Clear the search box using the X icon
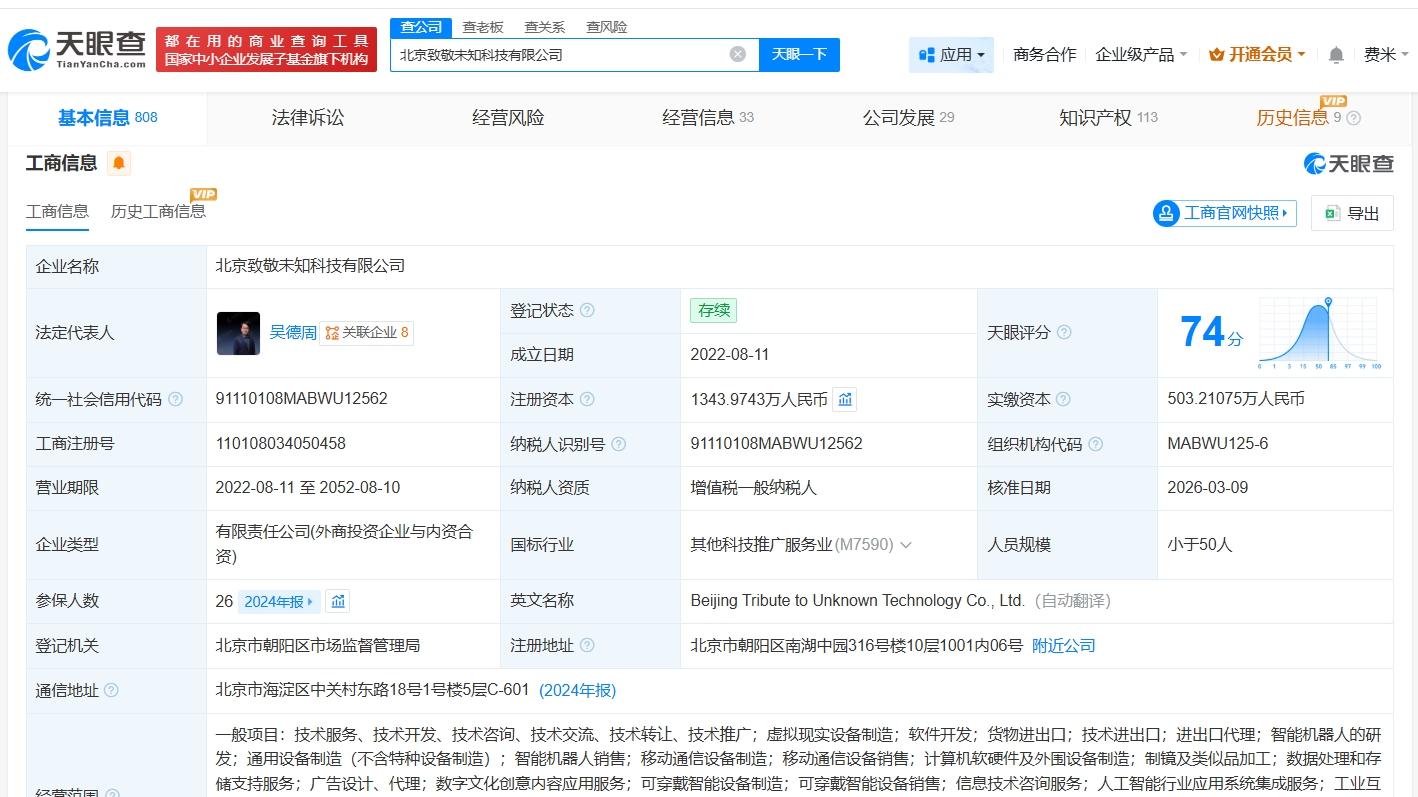The height and width of the screenshot is (797, 1418). 738,55
